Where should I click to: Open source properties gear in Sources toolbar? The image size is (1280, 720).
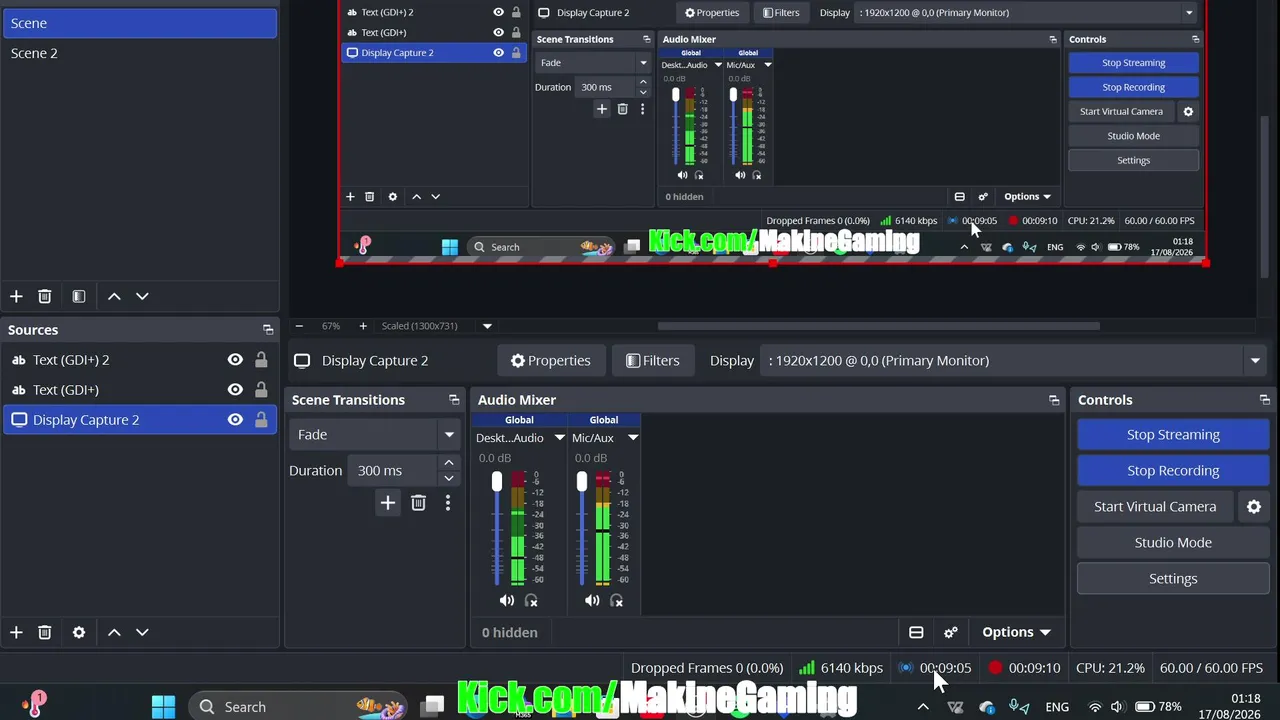coord(79,632)
